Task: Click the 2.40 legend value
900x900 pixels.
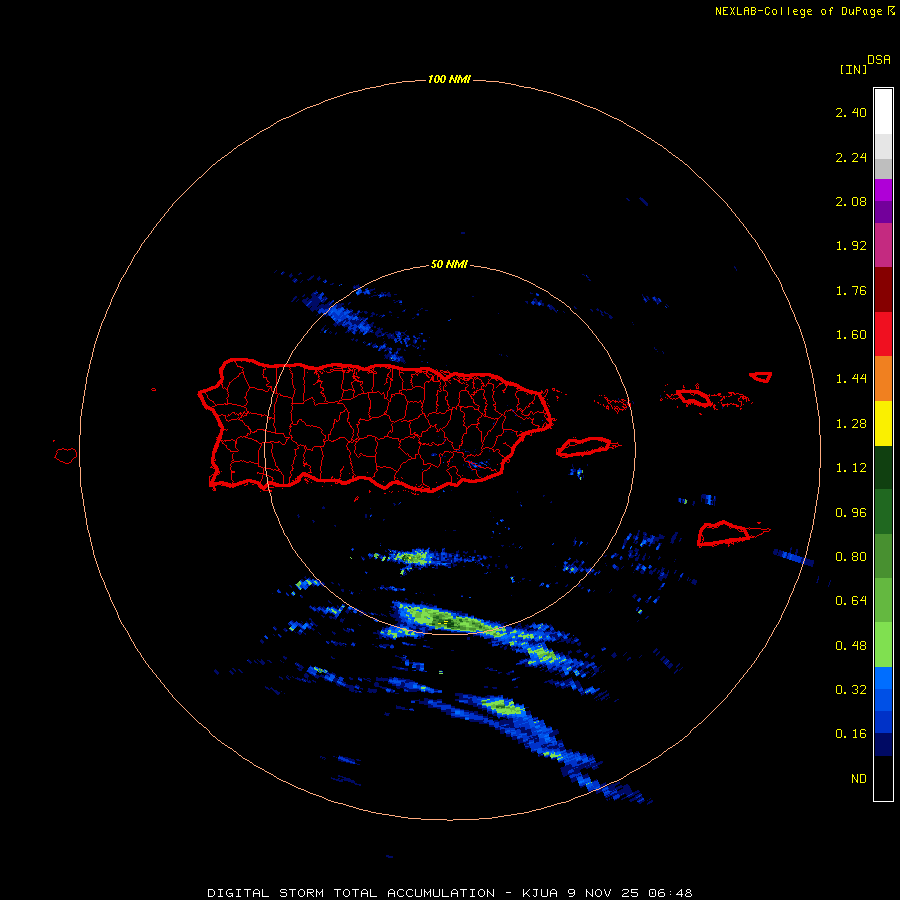Action: click(851, 112)
